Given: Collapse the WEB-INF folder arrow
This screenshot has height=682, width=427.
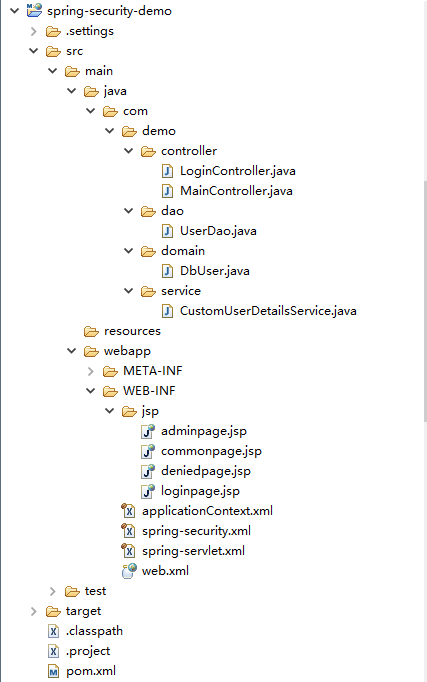Looking at the screenshot, I should (x=91, y=391).
